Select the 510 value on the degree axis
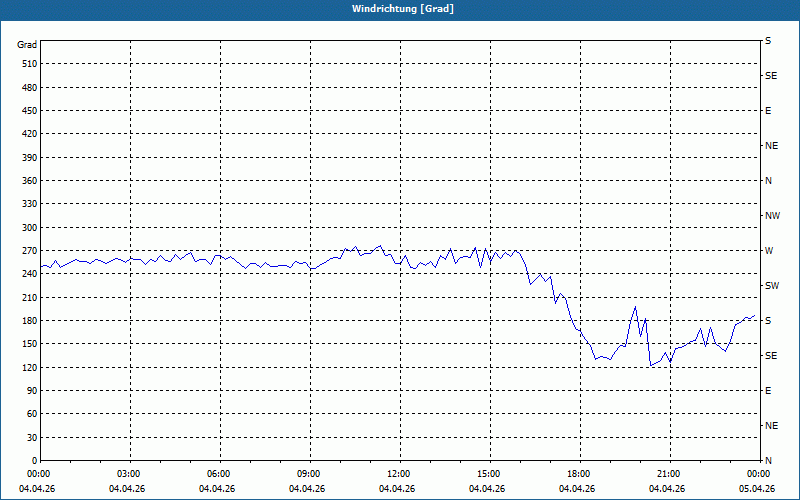The width and height of the screenshot is (800, 500). click(x=30, y=64)
